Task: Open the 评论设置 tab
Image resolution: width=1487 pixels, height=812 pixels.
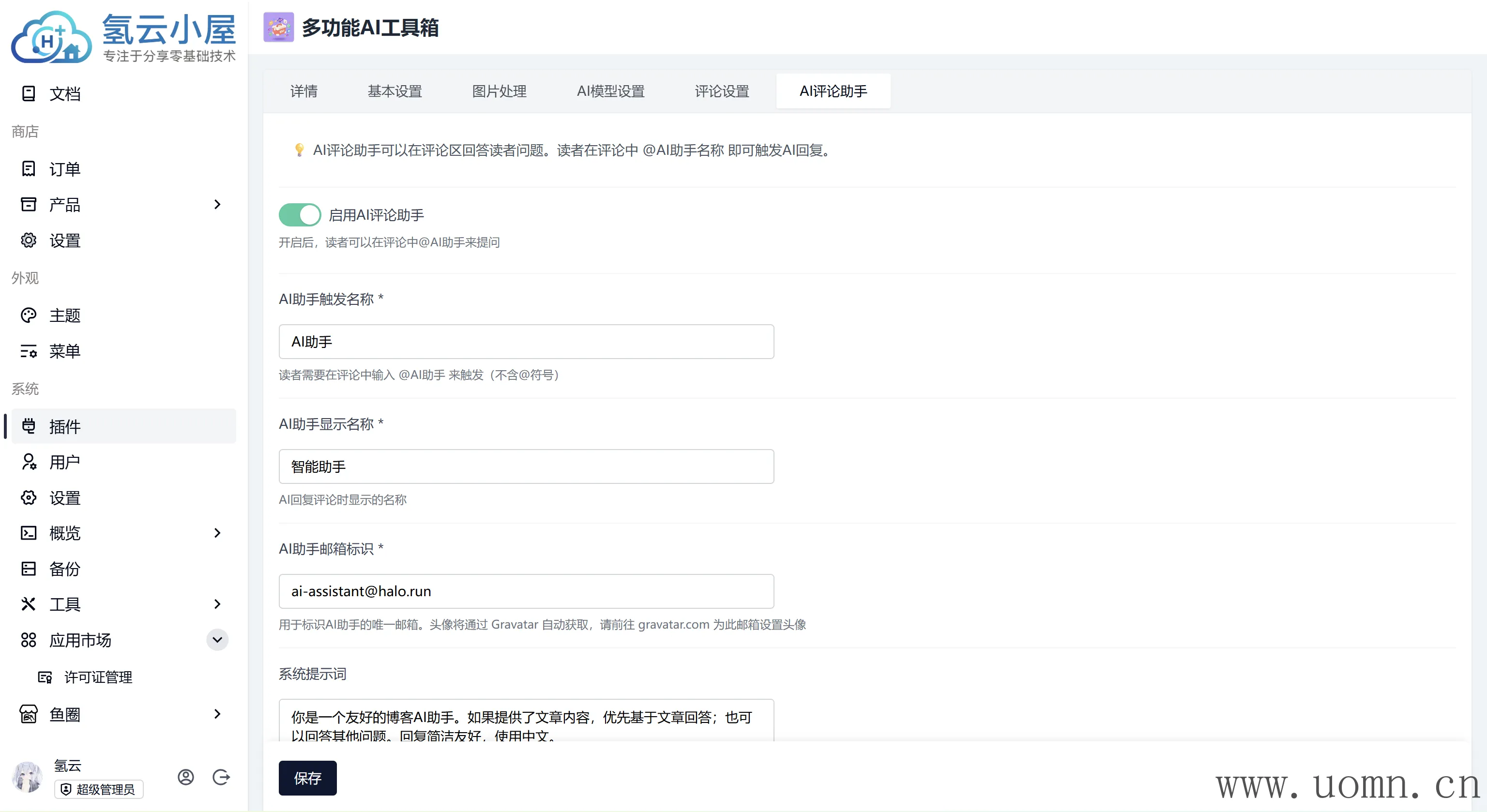Action: point(722,91)
